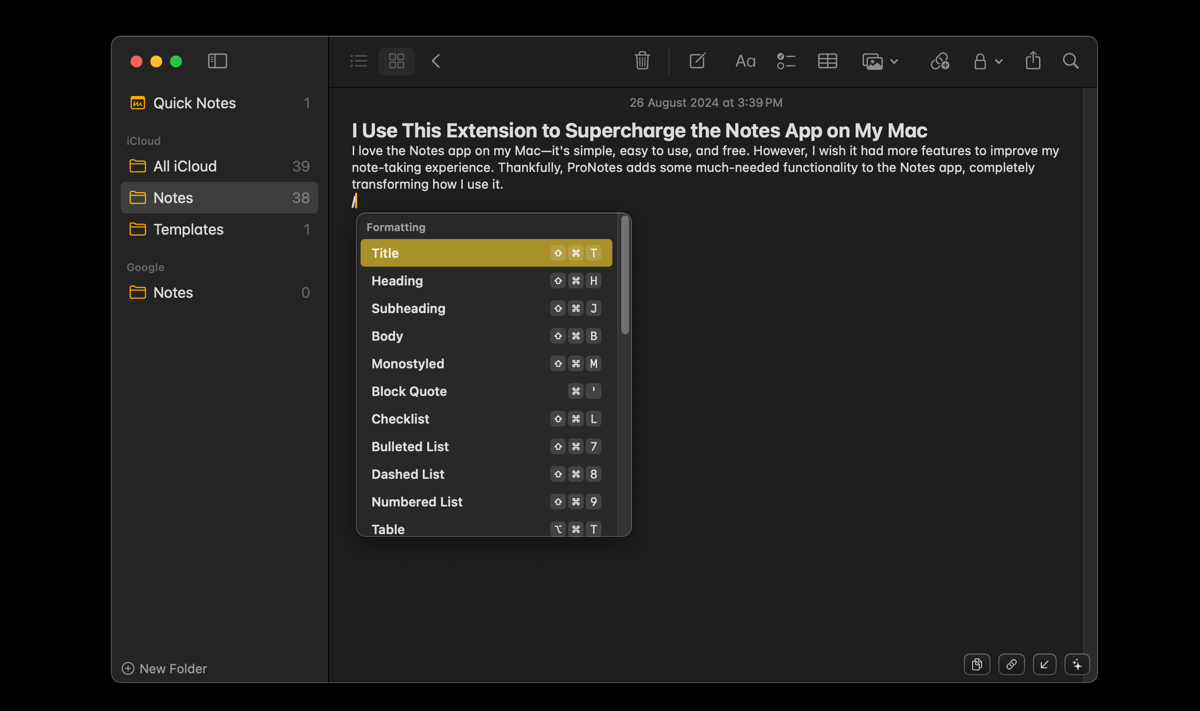Apply Monostyled formatting
1200x711 pixels.
click(486, 364)
